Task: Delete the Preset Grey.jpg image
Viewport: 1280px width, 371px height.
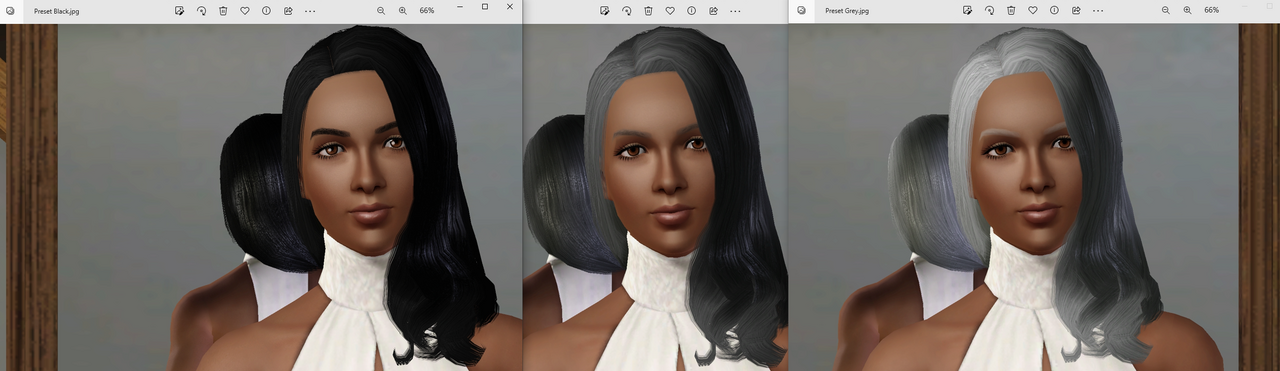Action: coord(1012,10)
